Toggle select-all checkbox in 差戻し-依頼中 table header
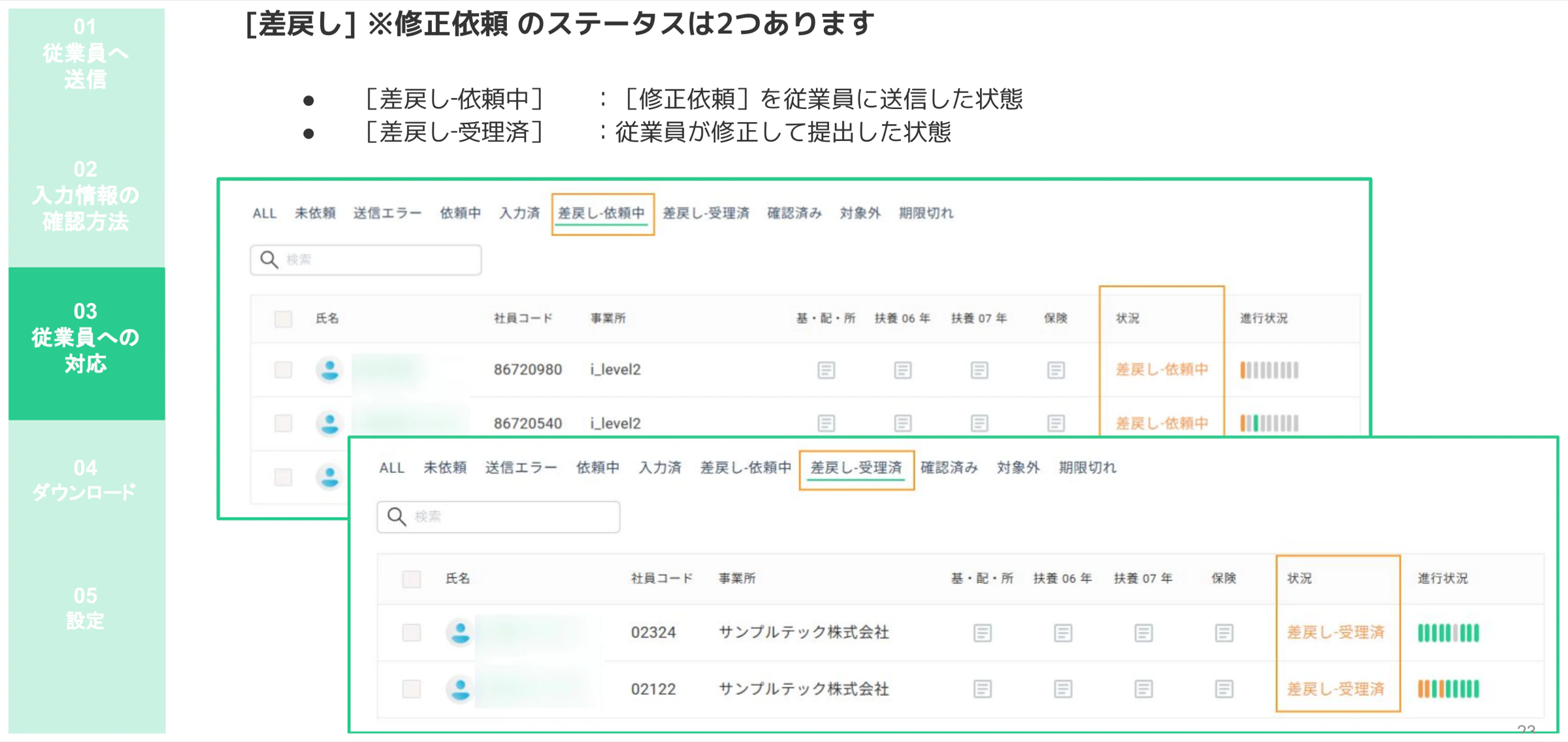The height and width of the screenshot is (742, 1568). tap(283, 319)
